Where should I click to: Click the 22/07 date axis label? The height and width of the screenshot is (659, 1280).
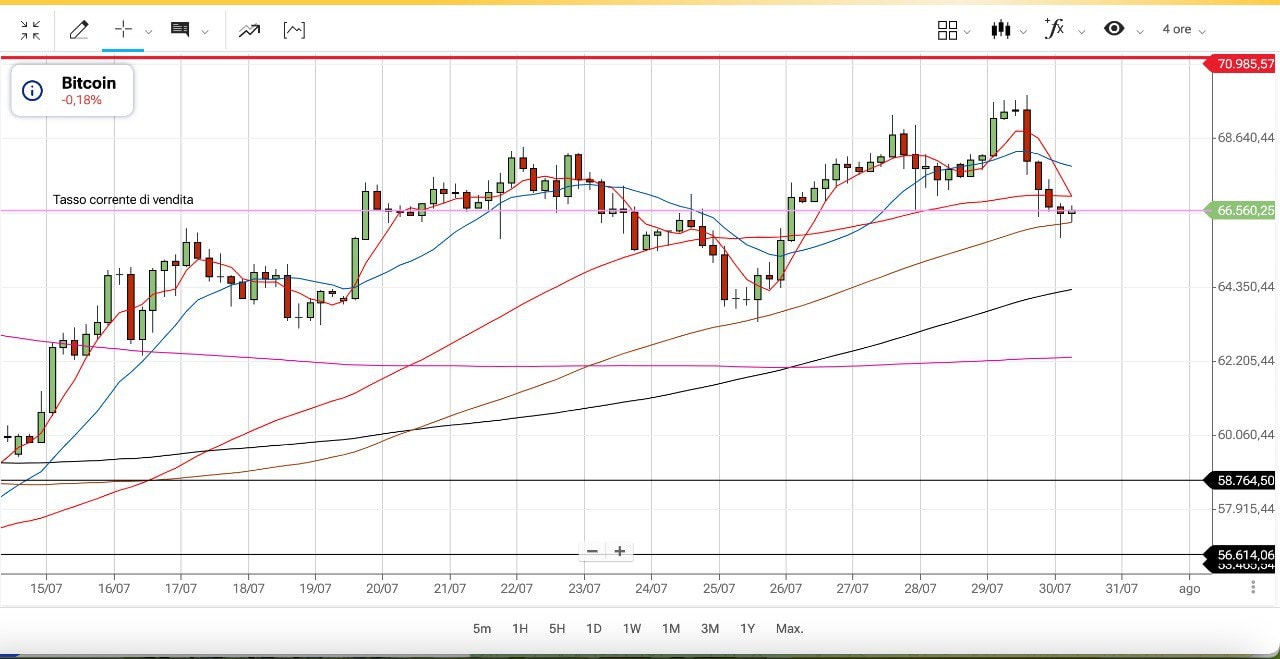coord(517,589)
